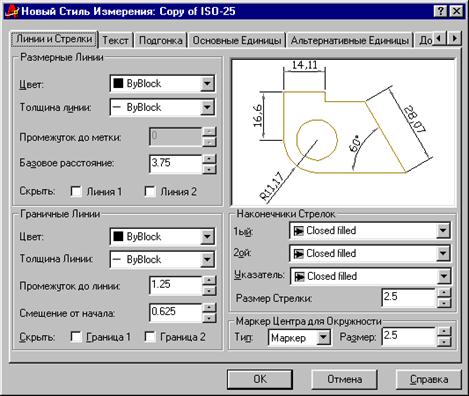Click the OK button
The image size is (469, 396).
[260, 379]
